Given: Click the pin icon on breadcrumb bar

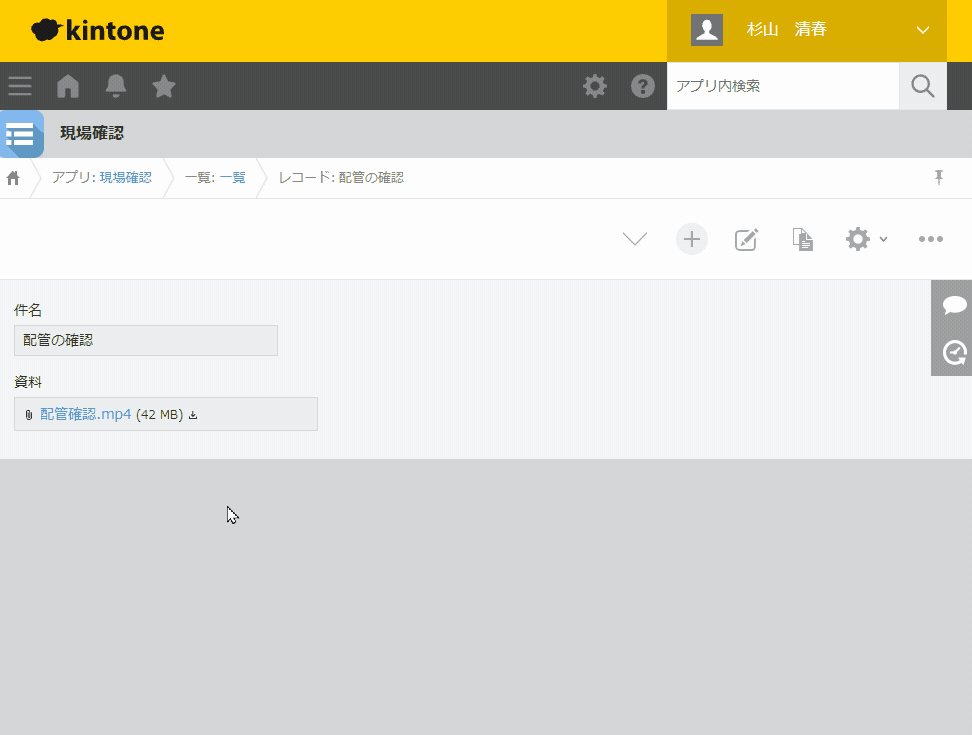Looking at the screenshot, I should click(x=939, y=177).
